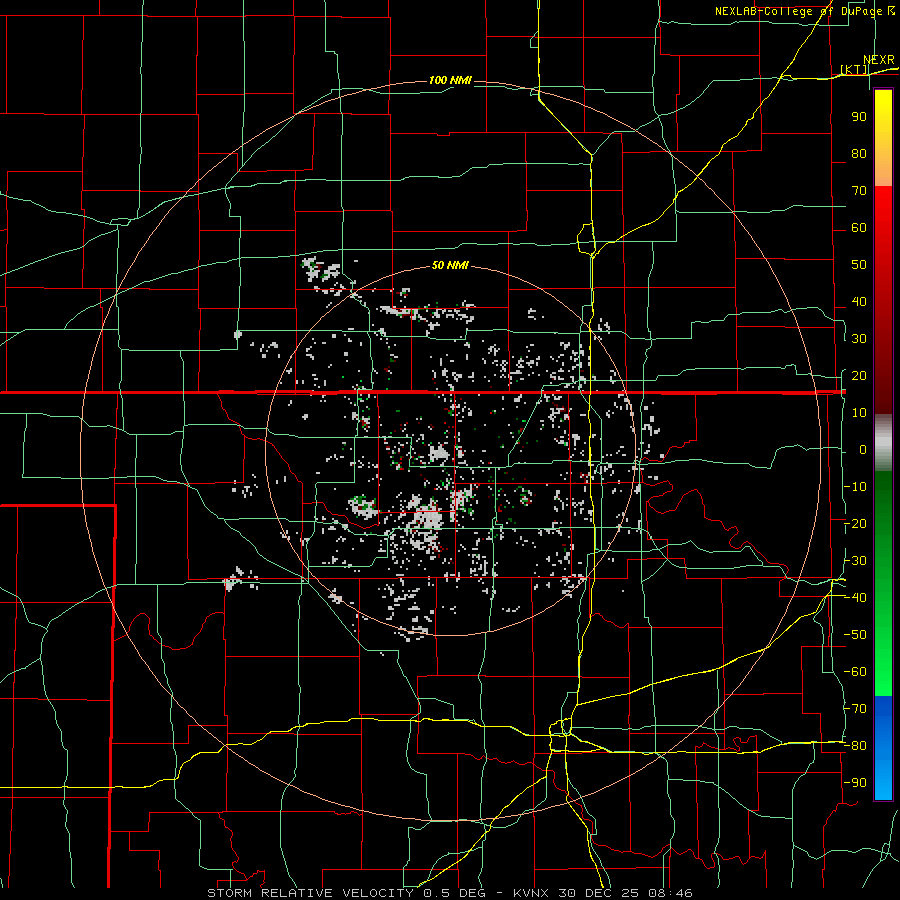The height and width of the screenshot is (900, 900).
Task: Select the 50 NMI range ring label
Action: click(x=450, y=265)
